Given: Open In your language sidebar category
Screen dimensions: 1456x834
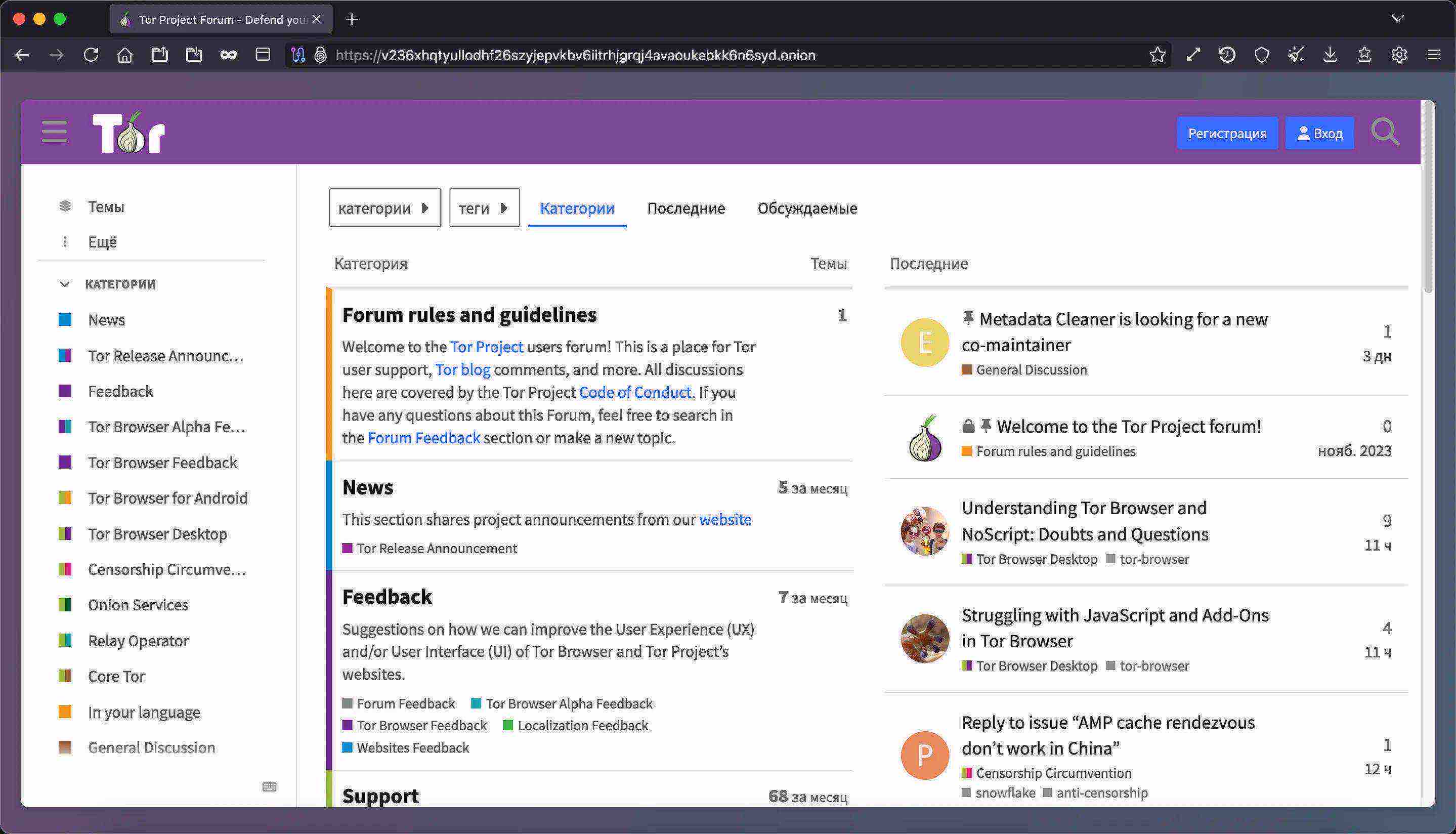Looking at the screenshot, I should coord(144,712).
